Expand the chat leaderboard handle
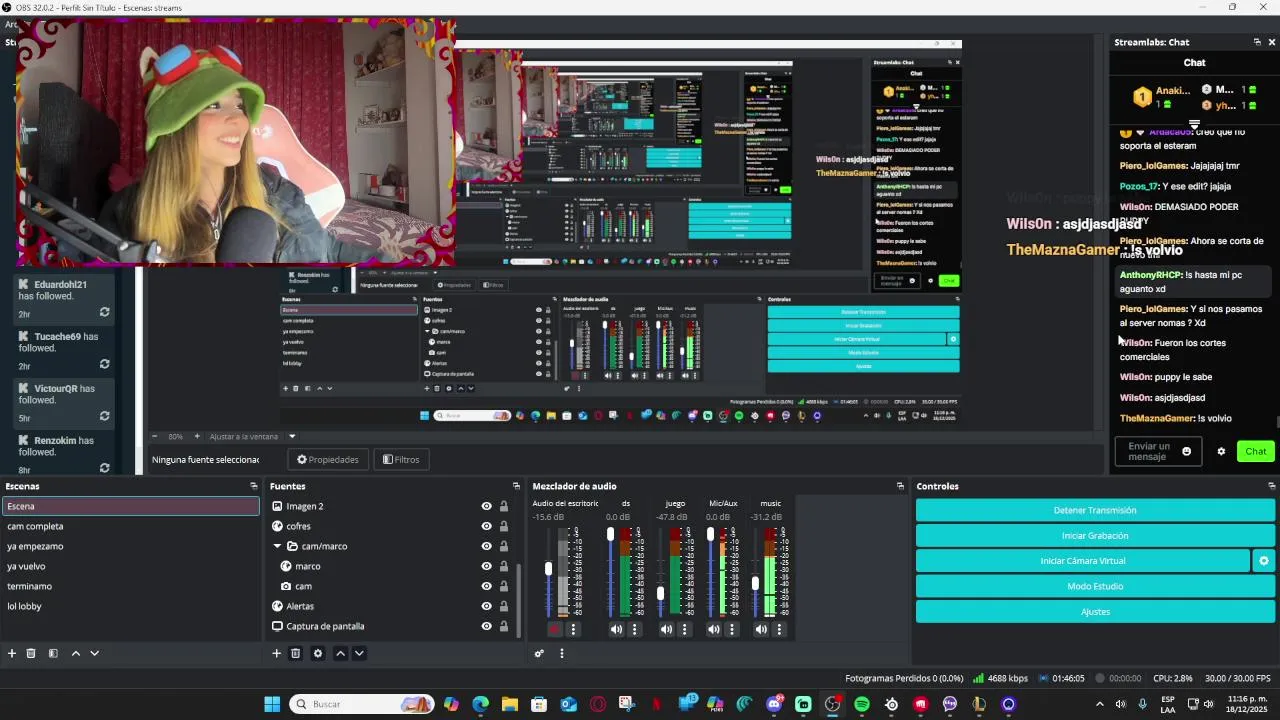 click(x=1194, y=125)
